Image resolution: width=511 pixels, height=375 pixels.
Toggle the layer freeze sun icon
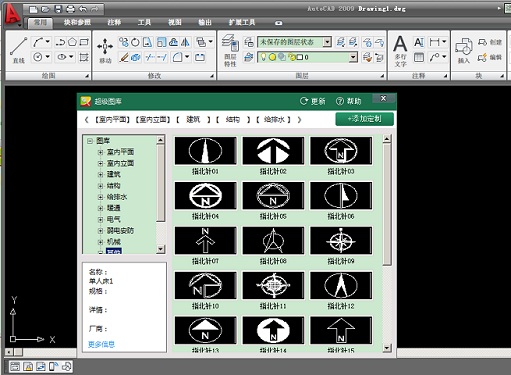pyautogui.click(x=272, y=57)
